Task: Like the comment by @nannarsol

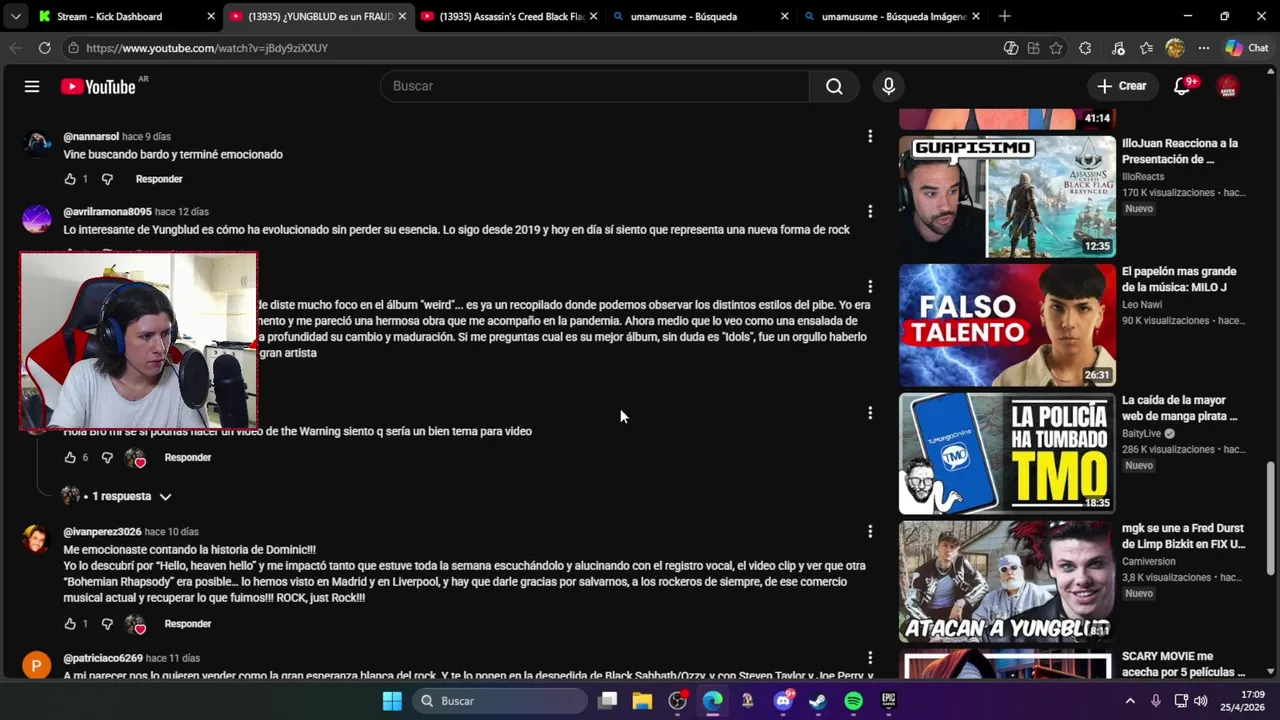Action: point(70,179)
